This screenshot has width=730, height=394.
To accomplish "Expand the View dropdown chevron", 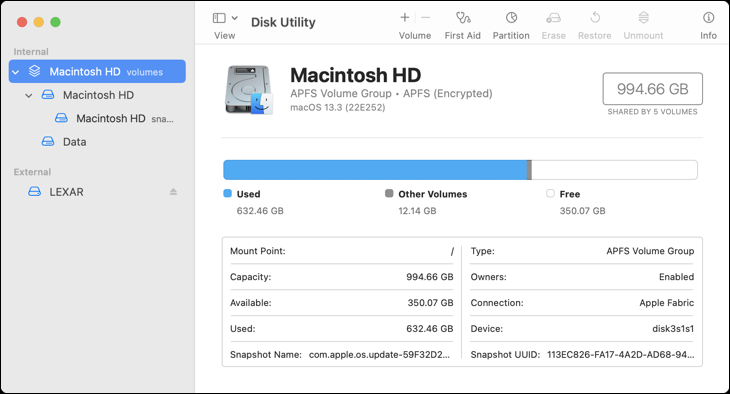I will click(235, 18).
